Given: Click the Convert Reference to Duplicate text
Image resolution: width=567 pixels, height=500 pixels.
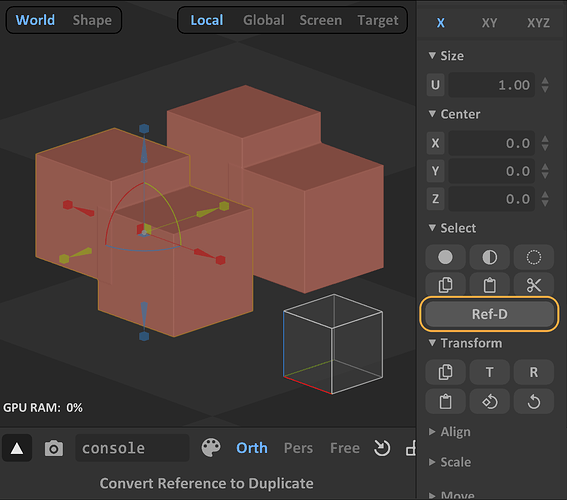Looking at the screenshot, I should 206,483.
